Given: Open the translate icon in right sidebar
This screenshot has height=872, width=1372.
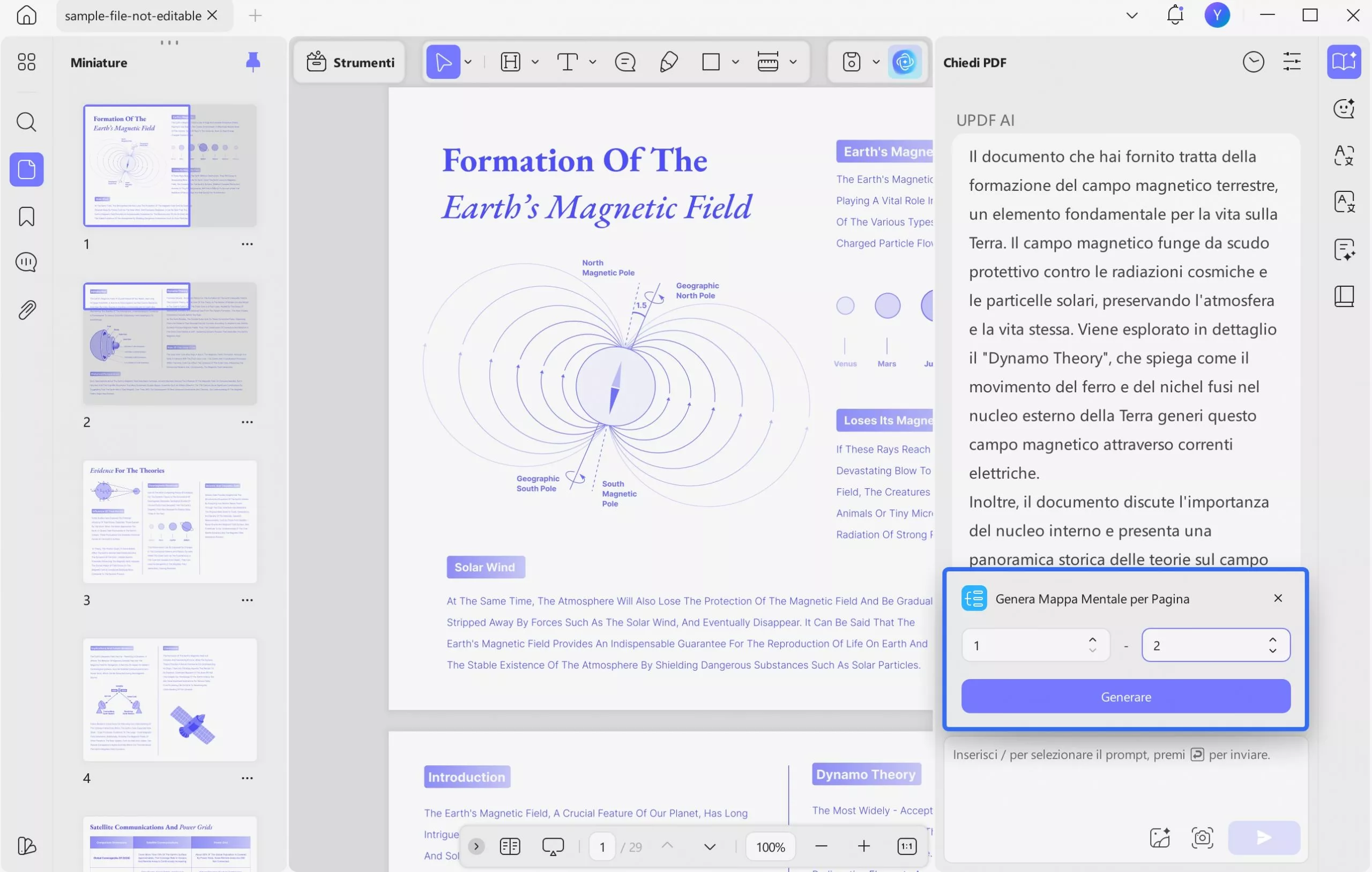Looking at the screenshot, I should pyautogui.click(x=1344, y=155).
